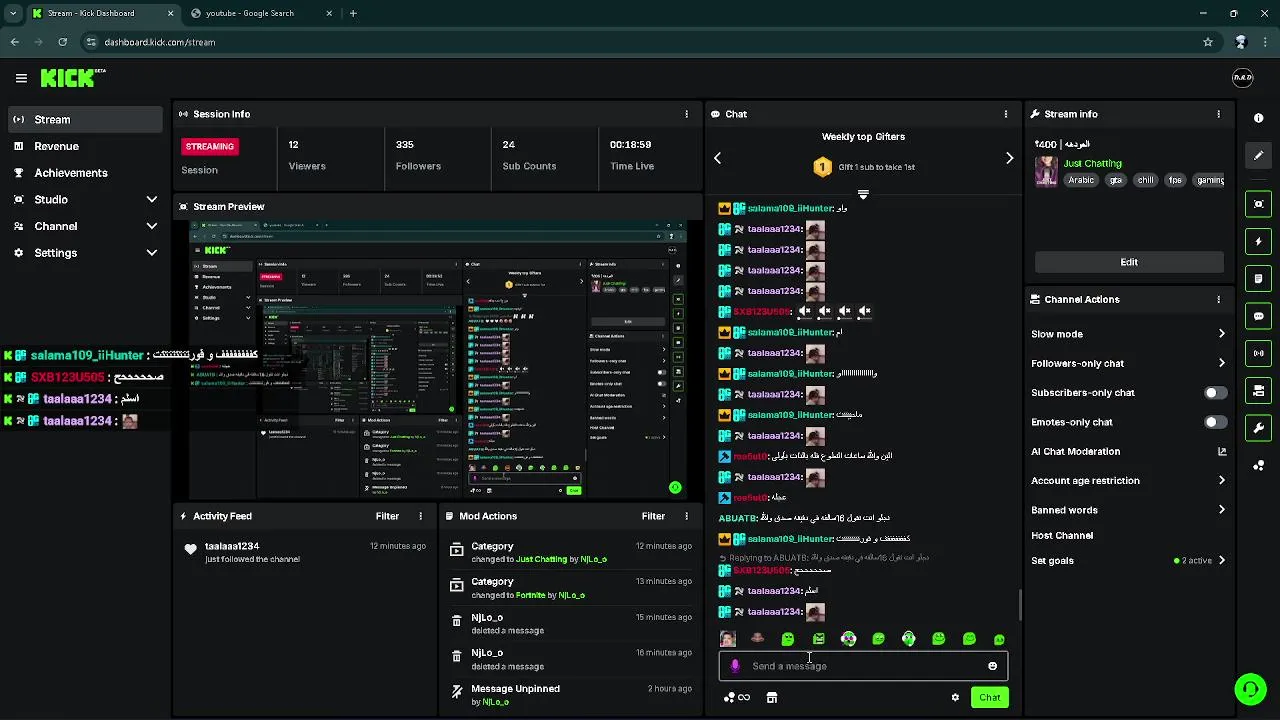Image resolution: width=1280 pixels, height=720 pixels.
Task: Open the green headset support button
Action: (1250, 690)
